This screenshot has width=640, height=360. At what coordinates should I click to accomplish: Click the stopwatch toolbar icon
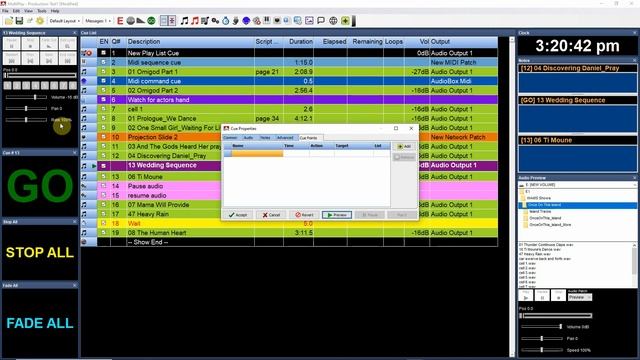[x=226, y=20]
